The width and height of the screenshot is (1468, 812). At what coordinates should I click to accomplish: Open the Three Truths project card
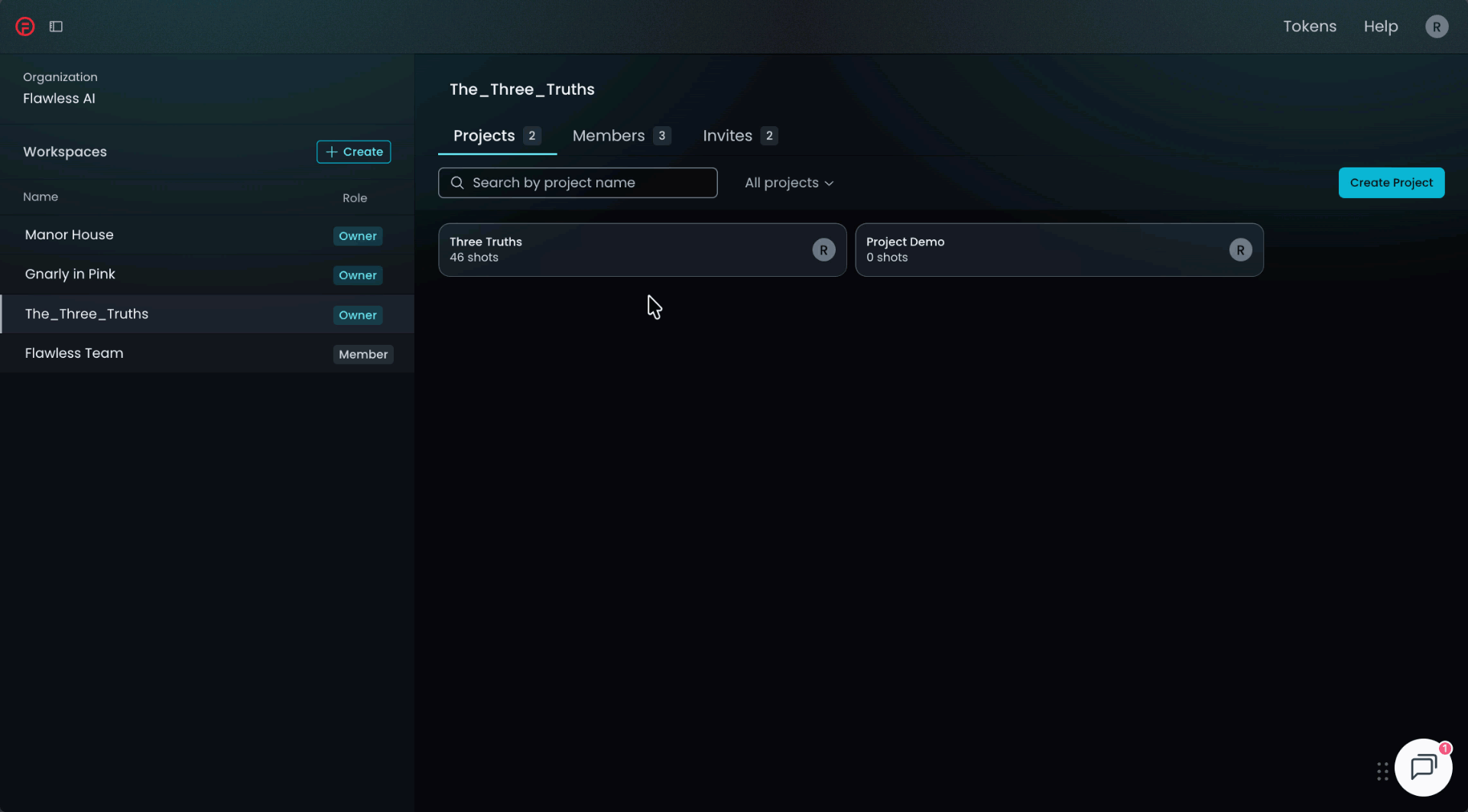(642, 250)
